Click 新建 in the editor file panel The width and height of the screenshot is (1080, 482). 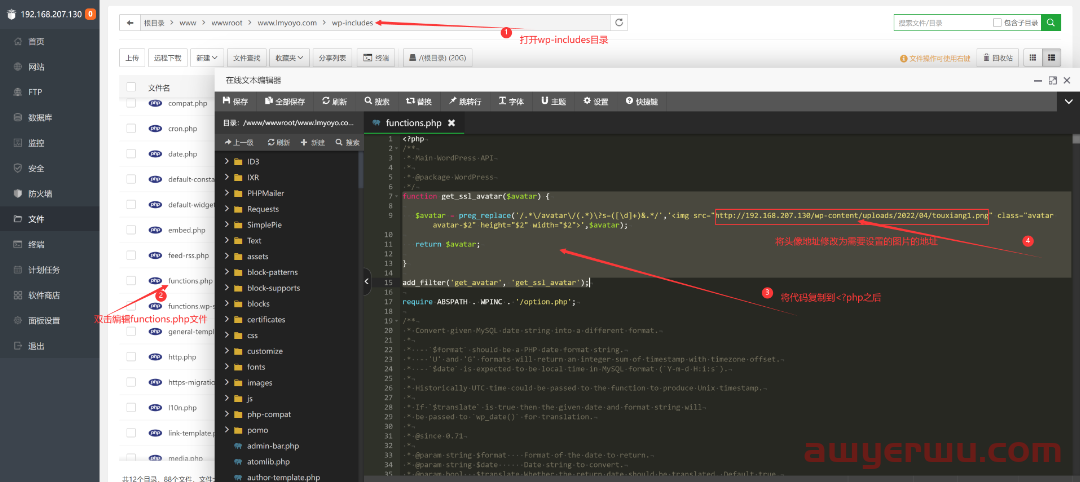point(313,143)
